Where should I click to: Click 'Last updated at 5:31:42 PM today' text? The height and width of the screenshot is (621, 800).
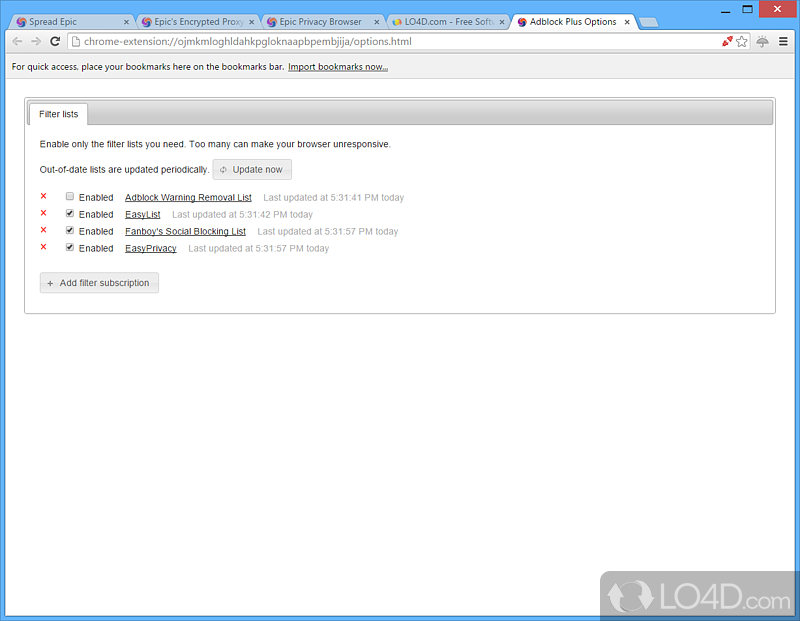pyautogui.click(x=242, y=214)
